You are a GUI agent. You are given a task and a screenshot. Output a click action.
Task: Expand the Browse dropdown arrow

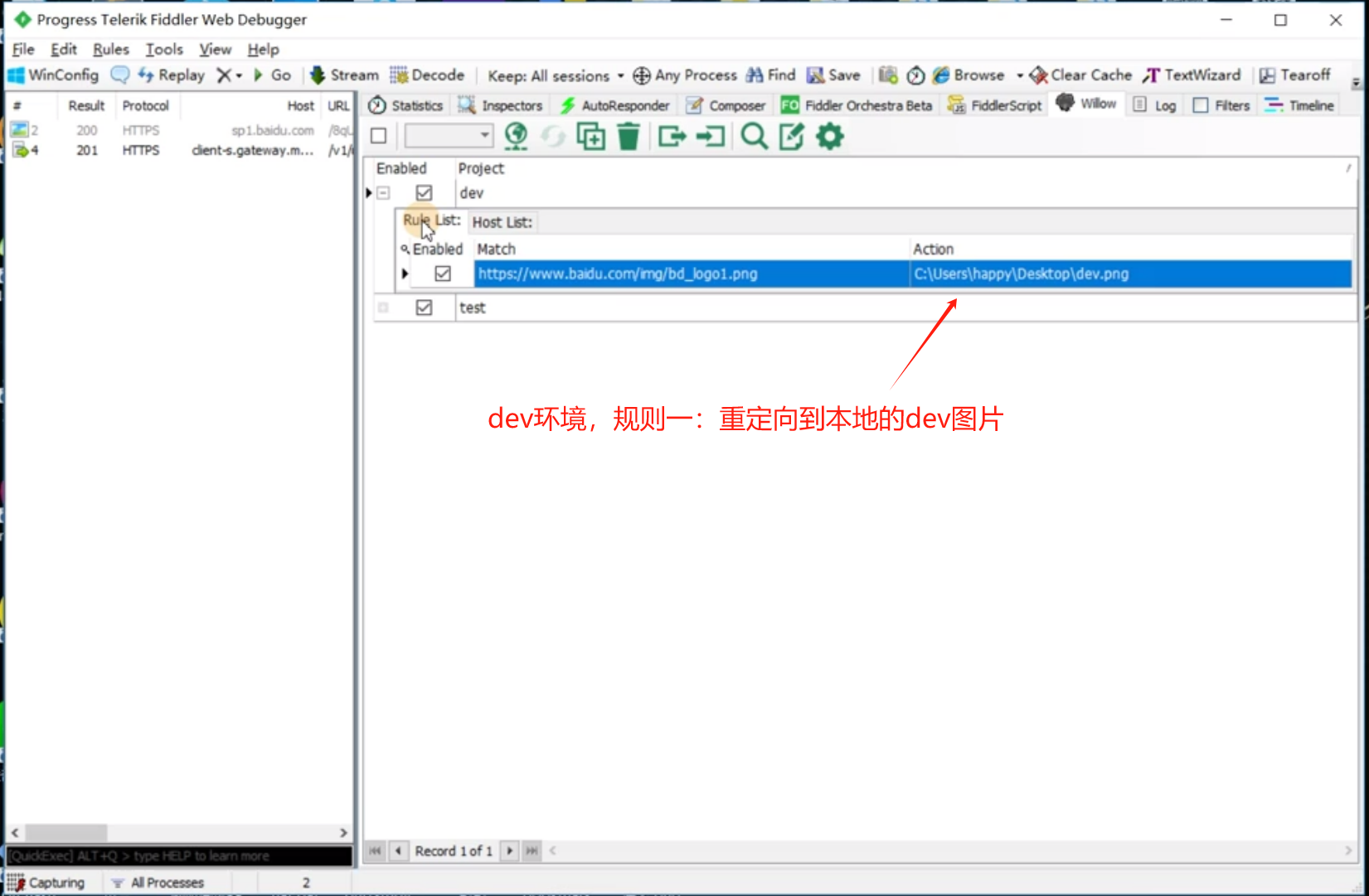[1019, 75]
